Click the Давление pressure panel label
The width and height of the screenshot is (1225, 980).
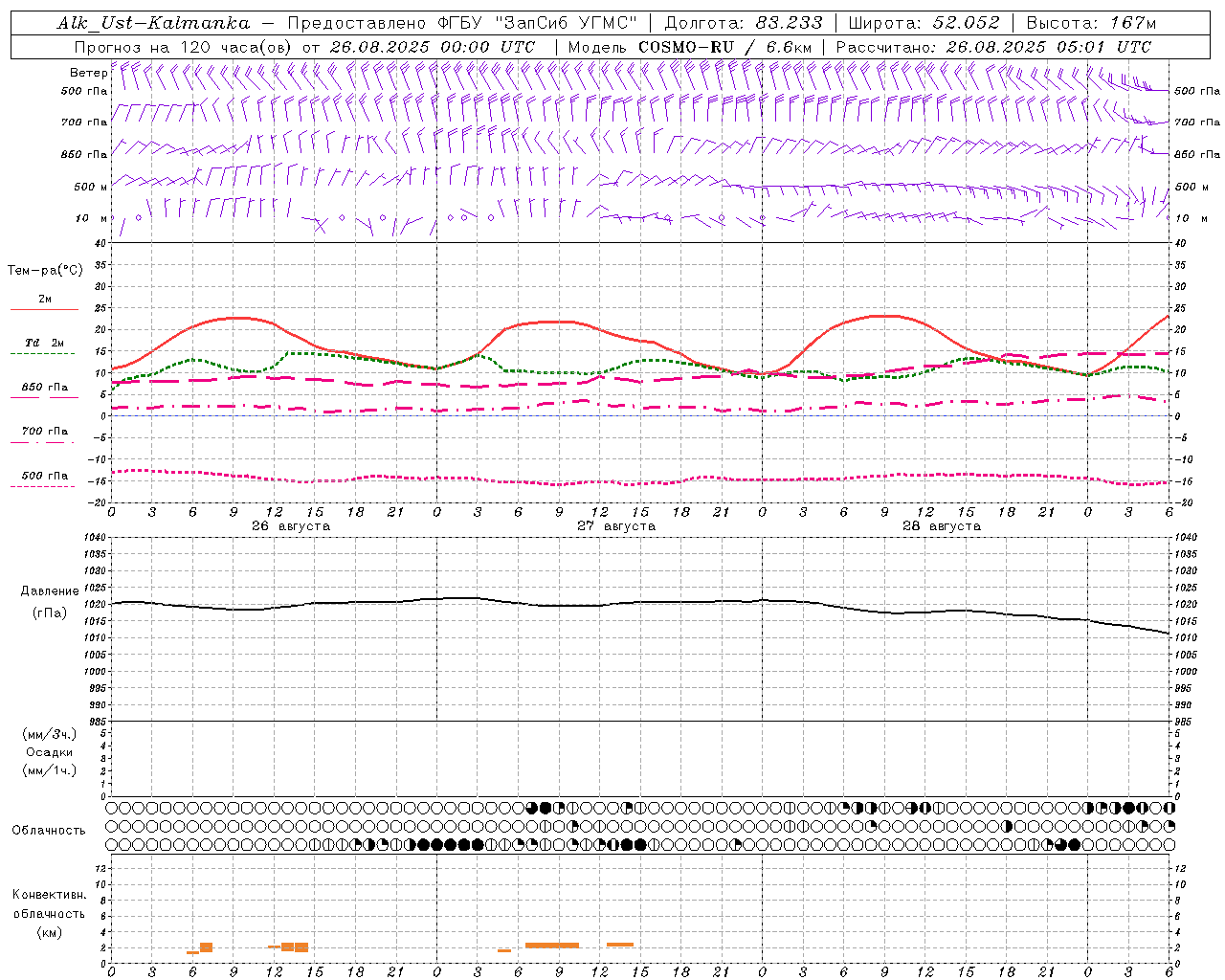click(x=50, y=591)
